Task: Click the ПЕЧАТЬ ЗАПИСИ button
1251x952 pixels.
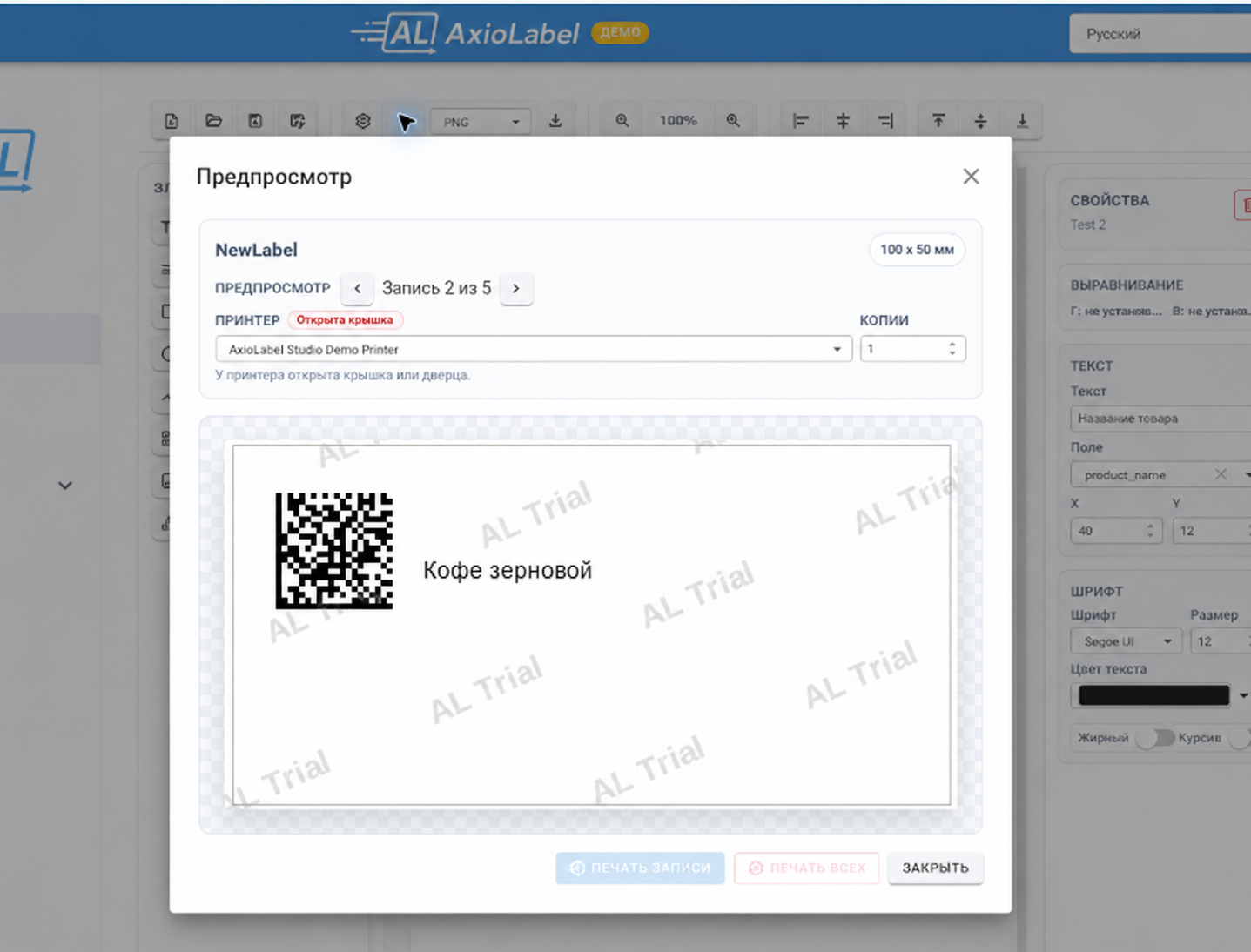Action: [x=640, y=868]
